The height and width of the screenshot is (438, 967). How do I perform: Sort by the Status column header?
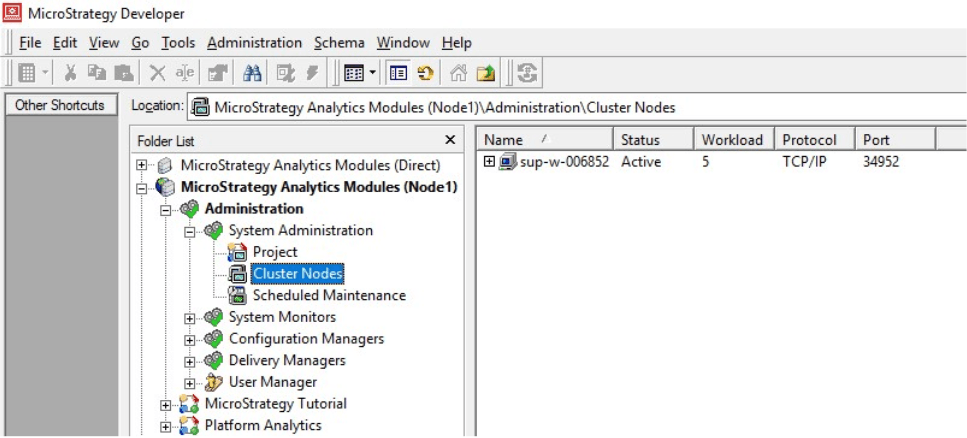654,139
